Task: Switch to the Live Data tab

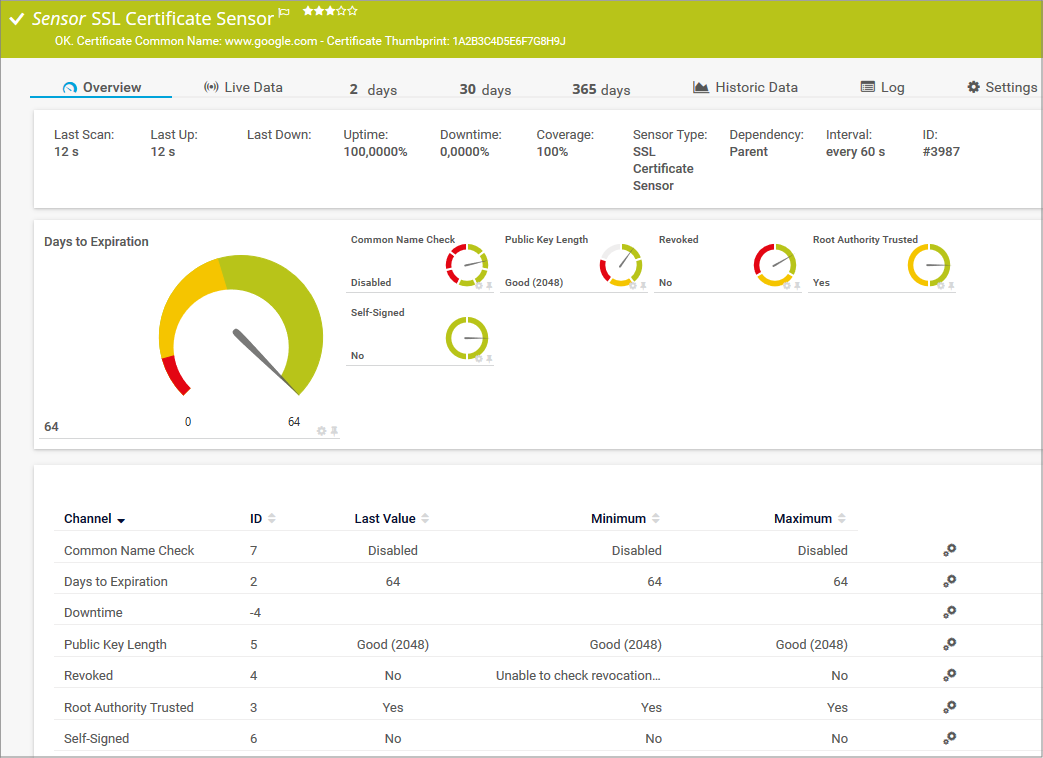Action: pos(243,87)
